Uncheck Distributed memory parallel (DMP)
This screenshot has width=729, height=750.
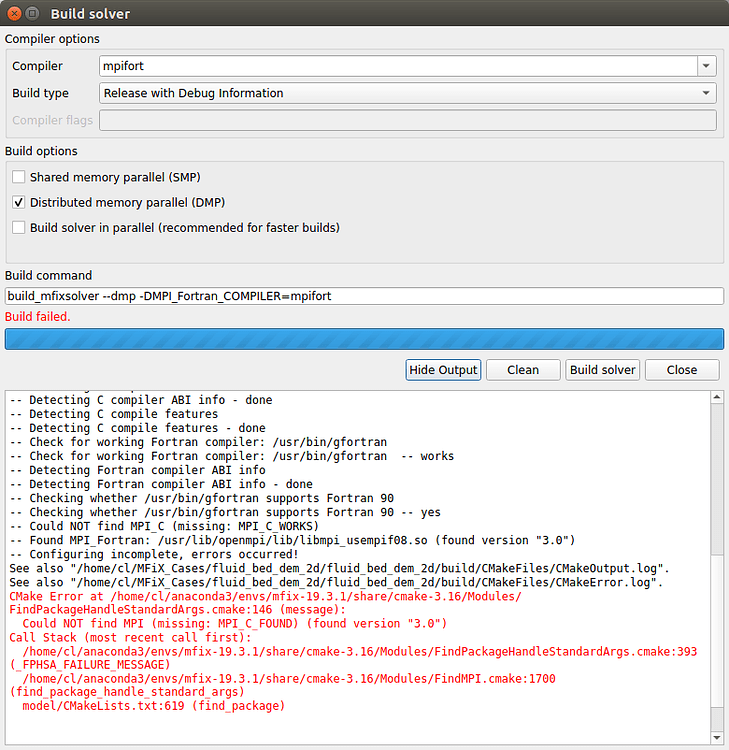tap(19, 202)
